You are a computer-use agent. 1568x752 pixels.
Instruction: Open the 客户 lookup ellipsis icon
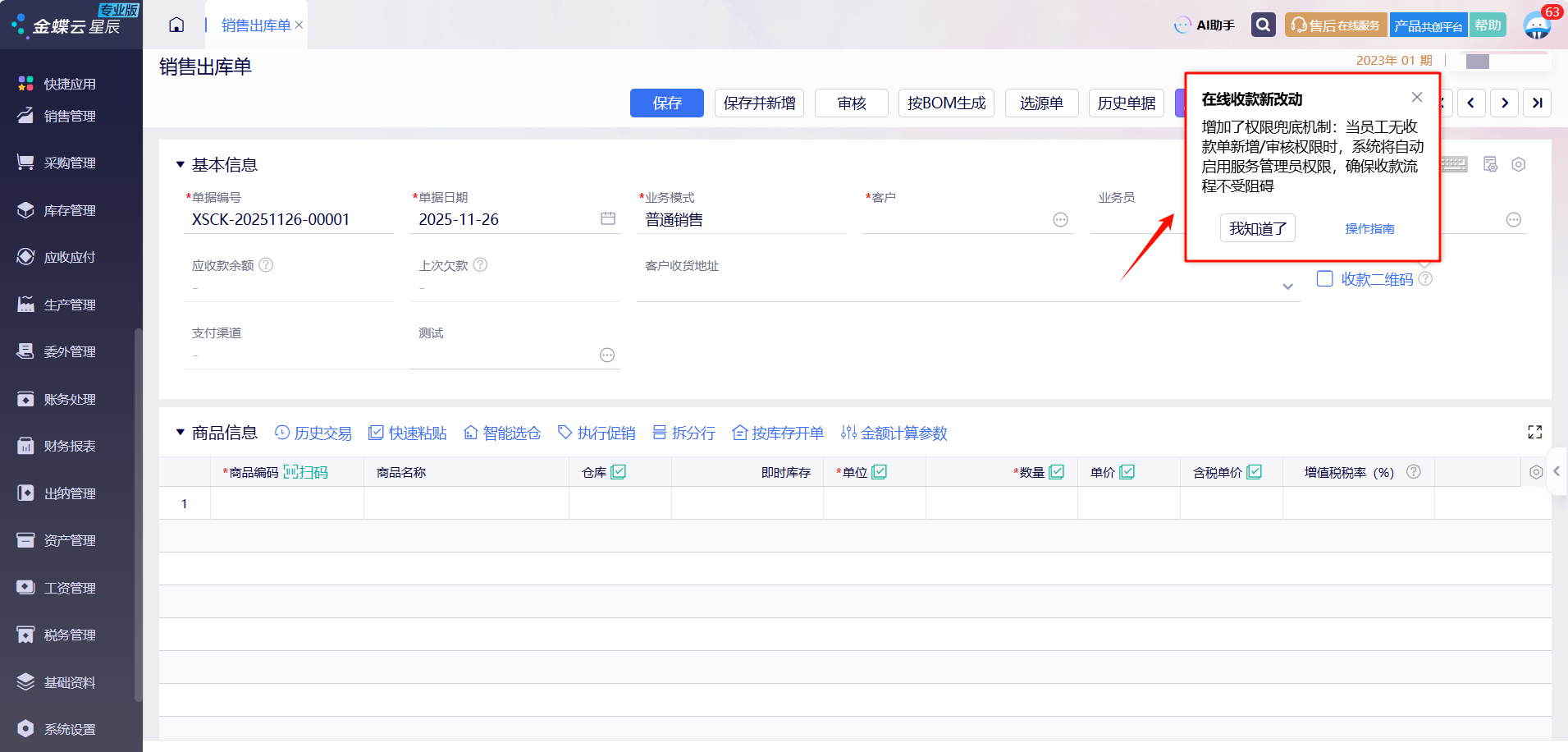1061,219
